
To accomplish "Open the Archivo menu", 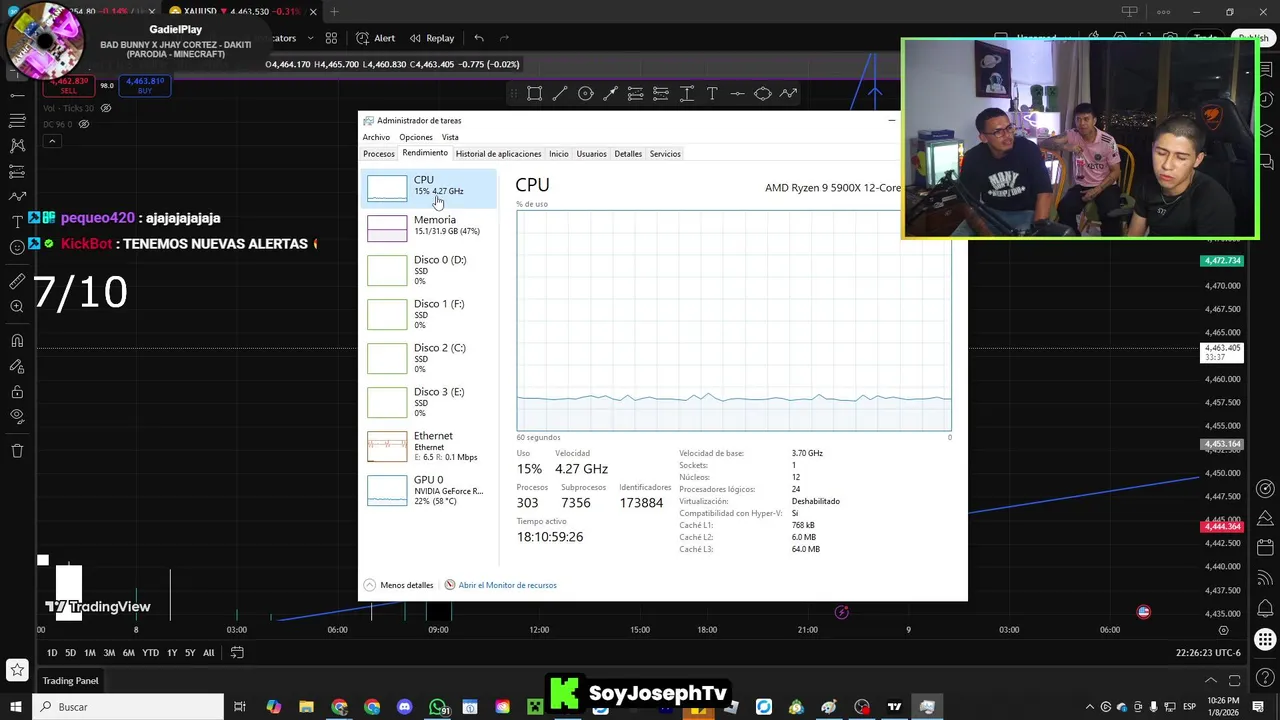I will 376,137.
